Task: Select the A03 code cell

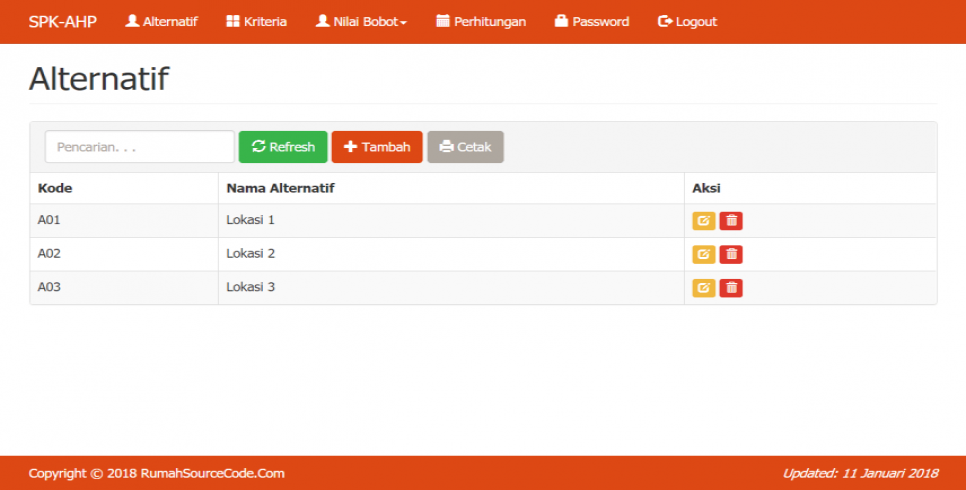Action: click(124, 287)
